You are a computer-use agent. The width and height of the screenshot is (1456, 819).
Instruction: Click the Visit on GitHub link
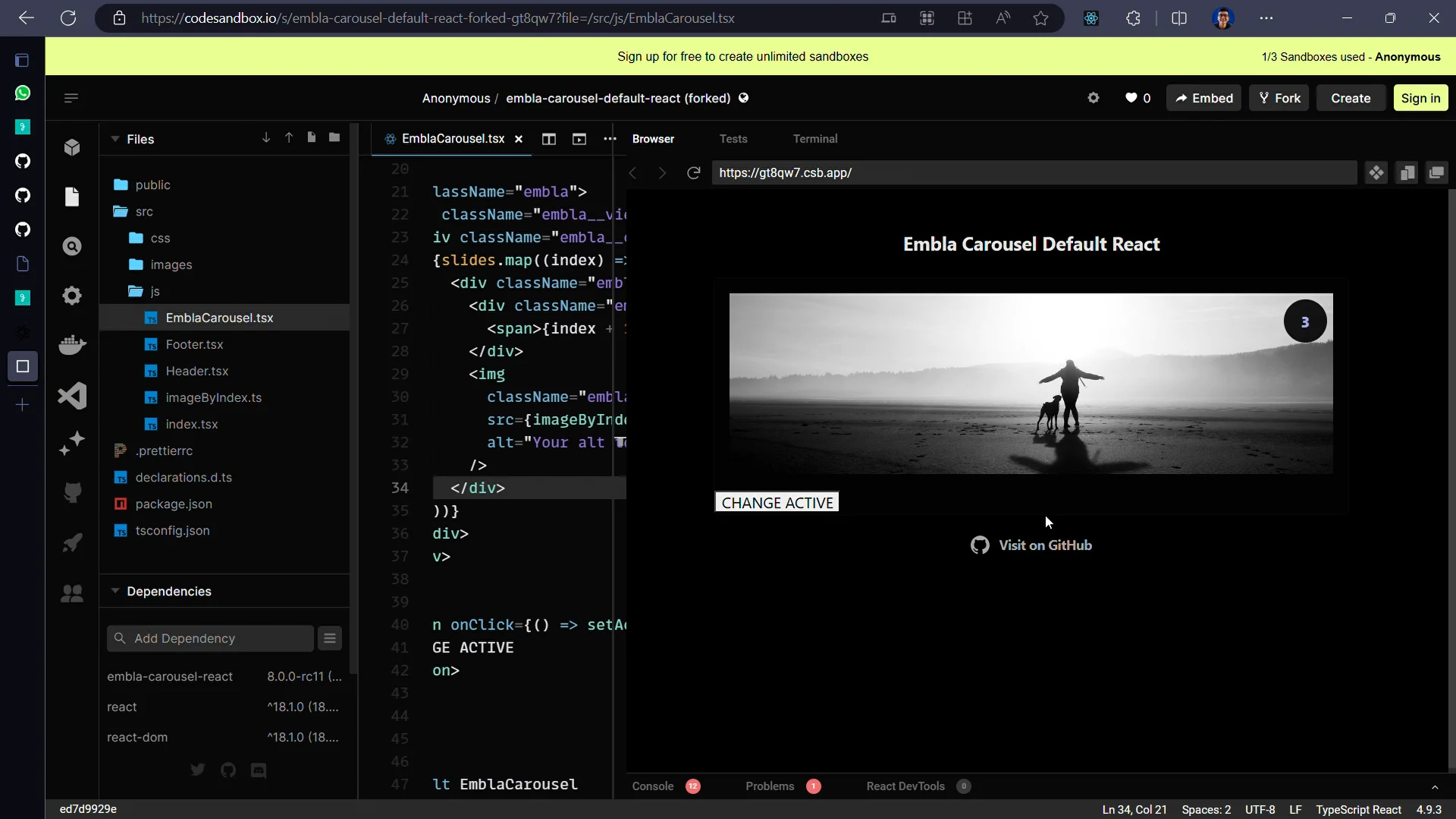click(1045, 544)
